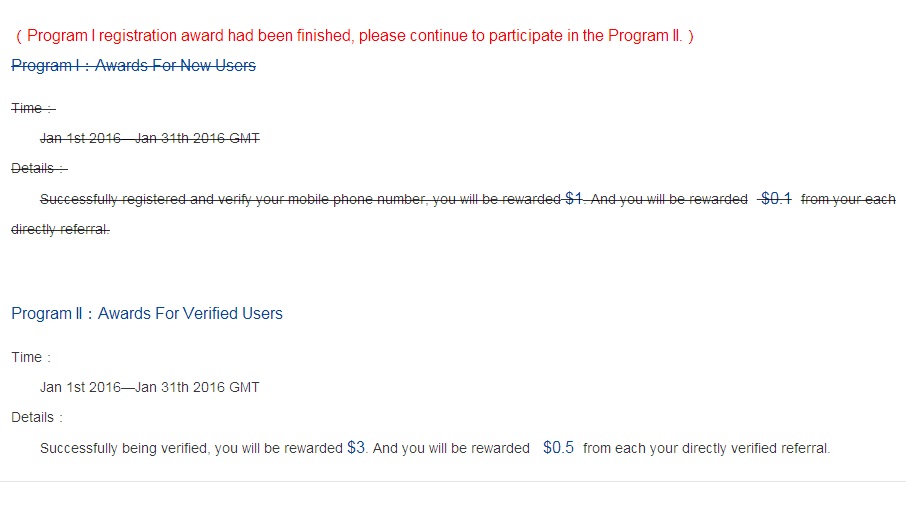Click the $3 reward amount
This screenshot has width=906, height=507.
click(356, 448)
